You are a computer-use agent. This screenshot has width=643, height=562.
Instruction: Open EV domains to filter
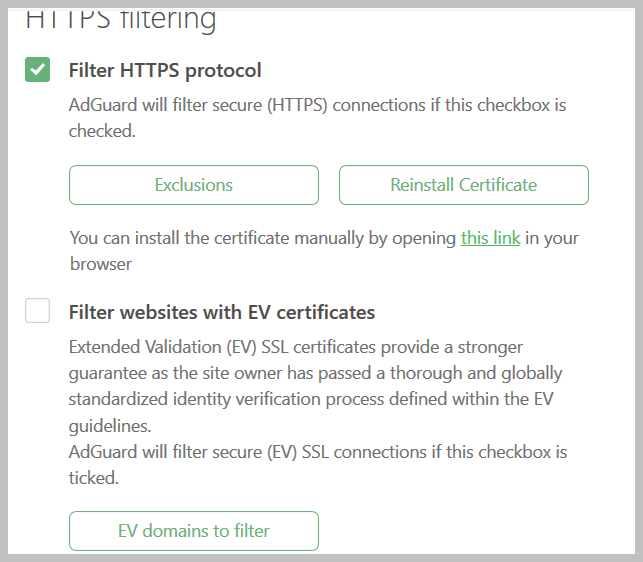(x=193, y=531)
